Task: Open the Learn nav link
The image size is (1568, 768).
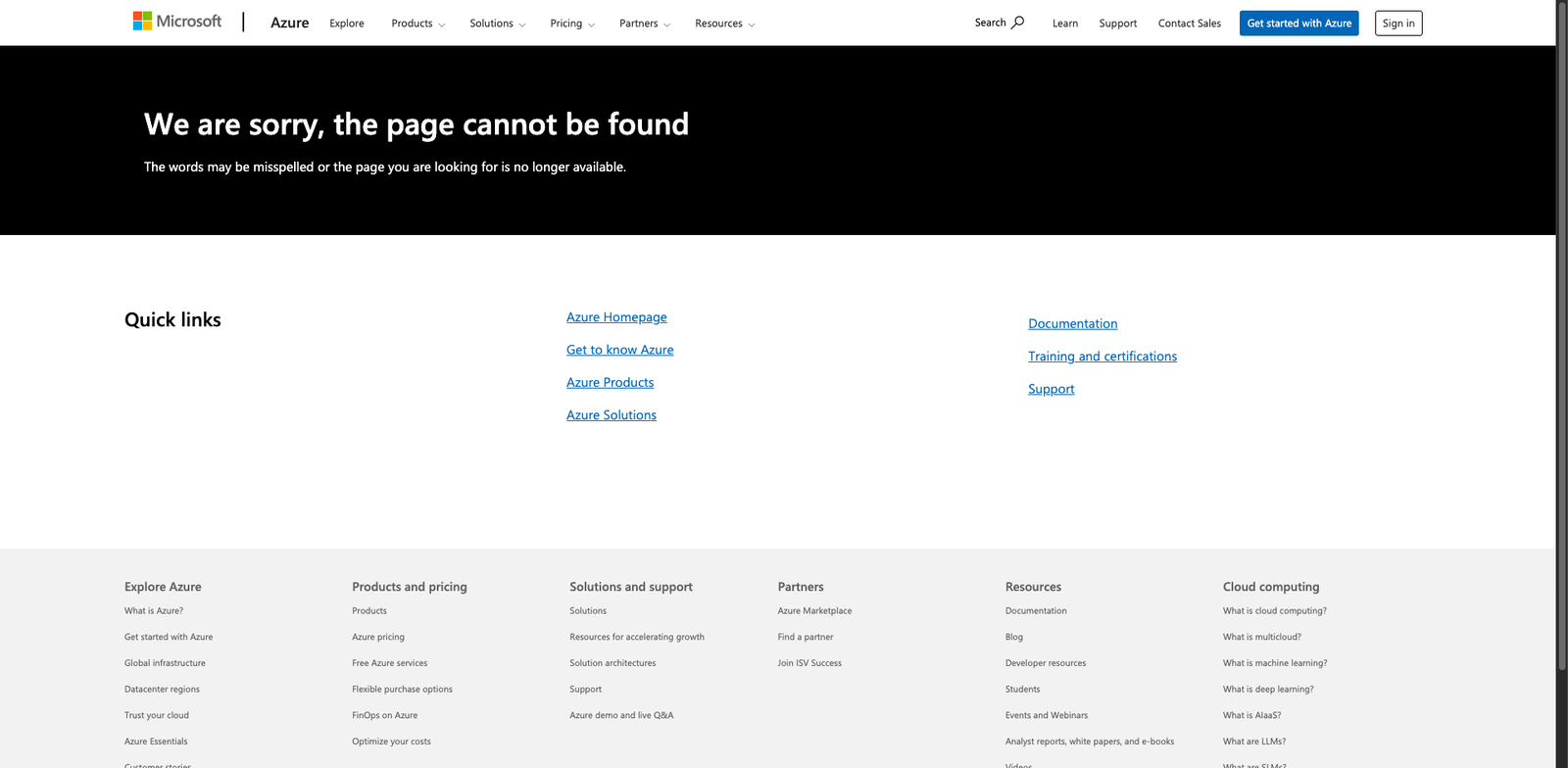Action: [x=1065, y=24]
